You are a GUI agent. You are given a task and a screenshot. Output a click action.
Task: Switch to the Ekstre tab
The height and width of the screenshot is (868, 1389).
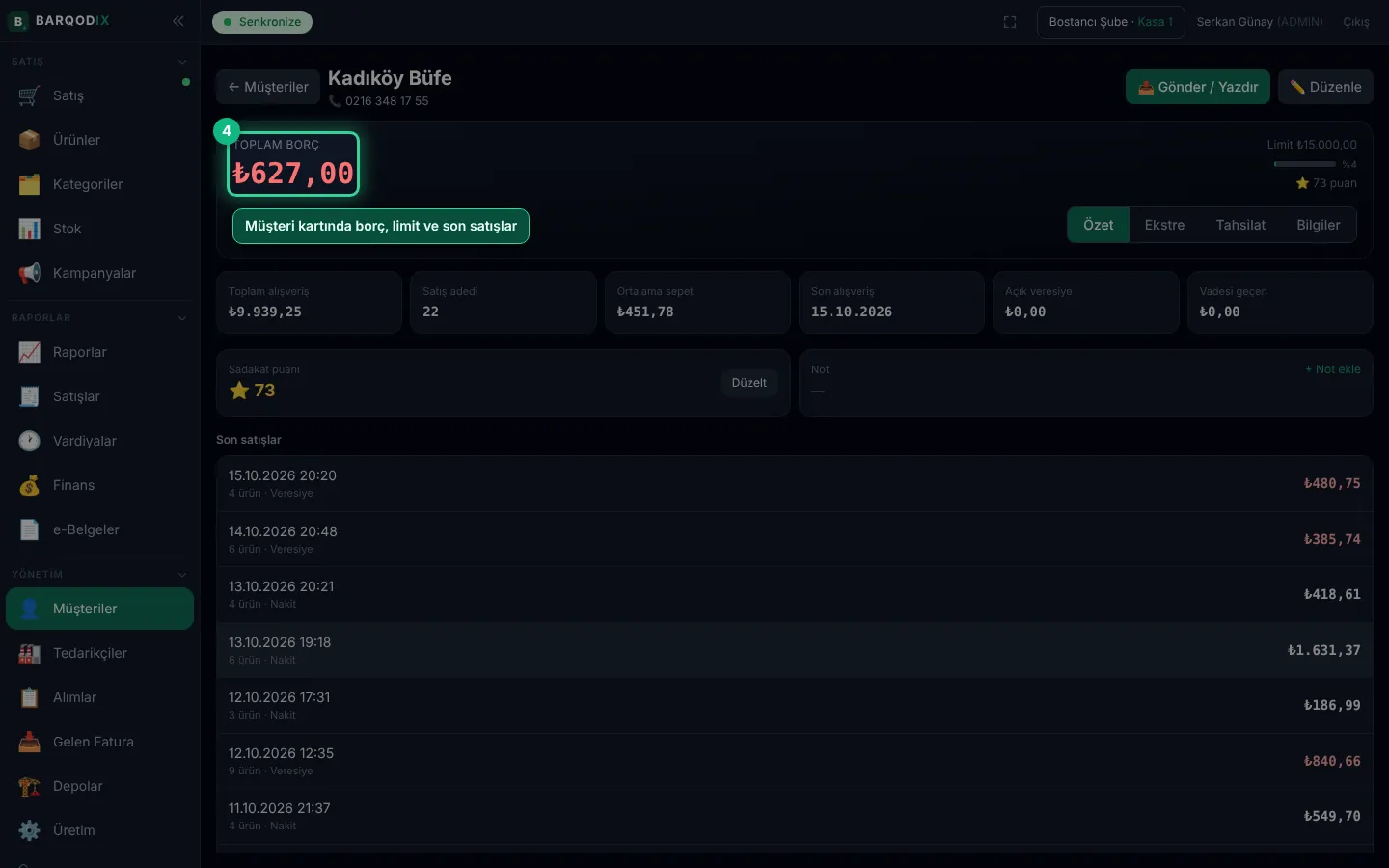pos(1164,225)
